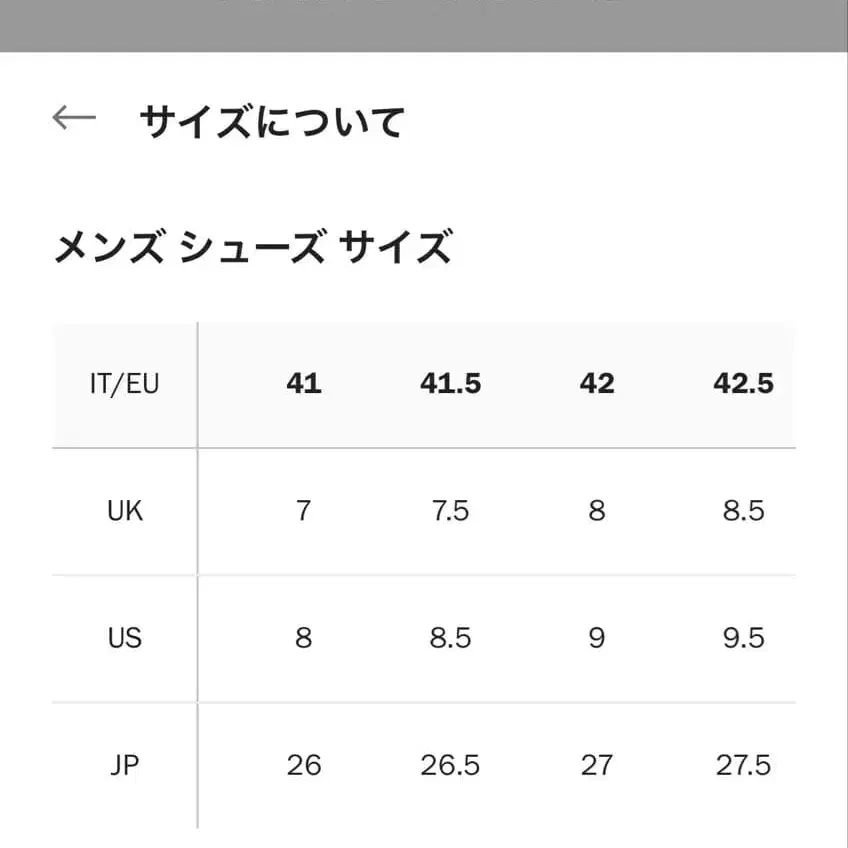Pick size 42 in the IT/EU row

[x=596, y=383]
